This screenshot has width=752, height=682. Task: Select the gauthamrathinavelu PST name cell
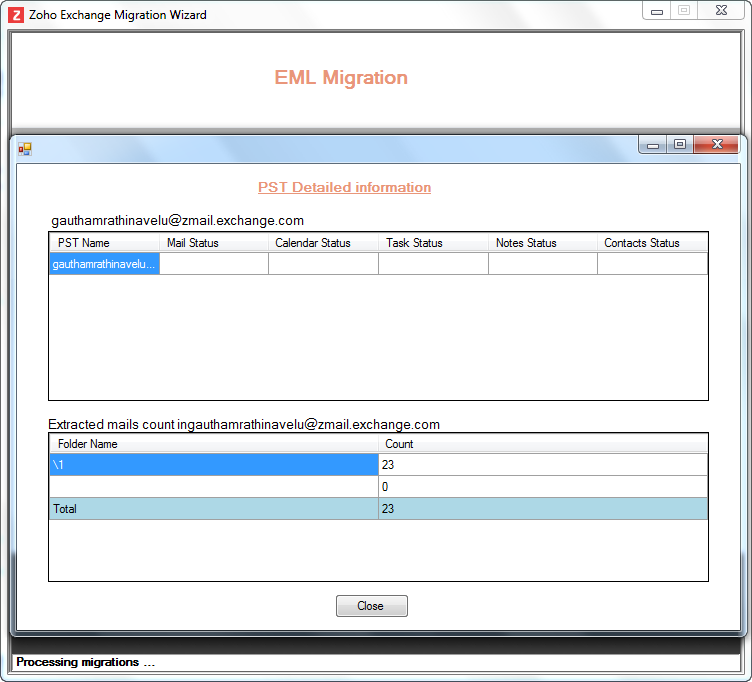tap(105, 264)
